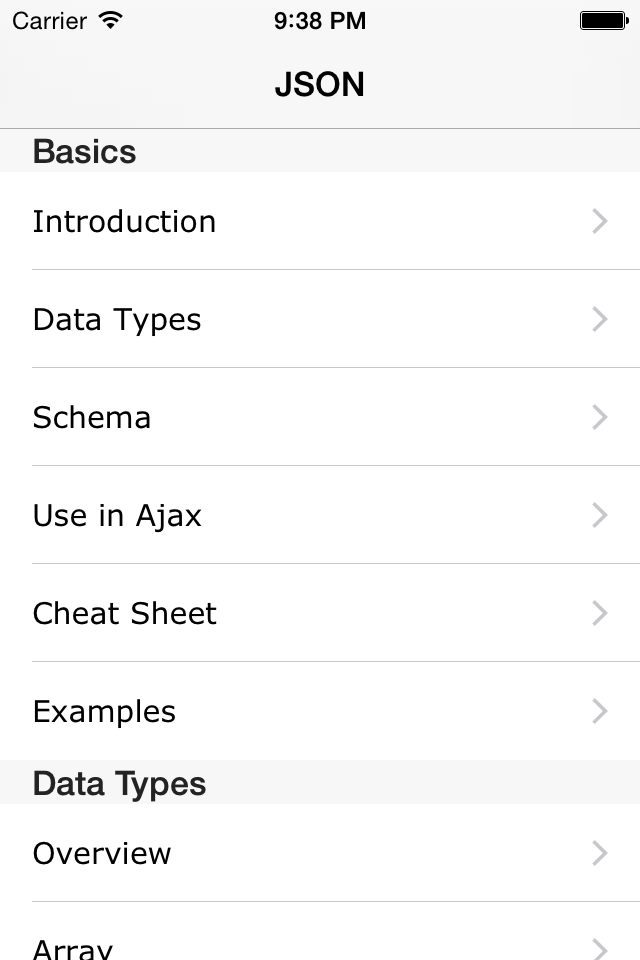Click the 9:38 PM status bar clock
The width and height of the screenshot is (640, 960).
320,20
